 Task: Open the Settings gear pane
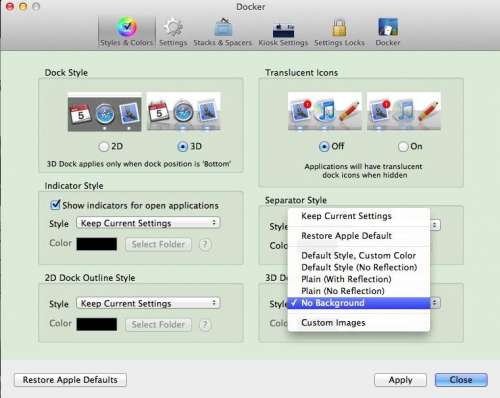[x=173, y=33]
